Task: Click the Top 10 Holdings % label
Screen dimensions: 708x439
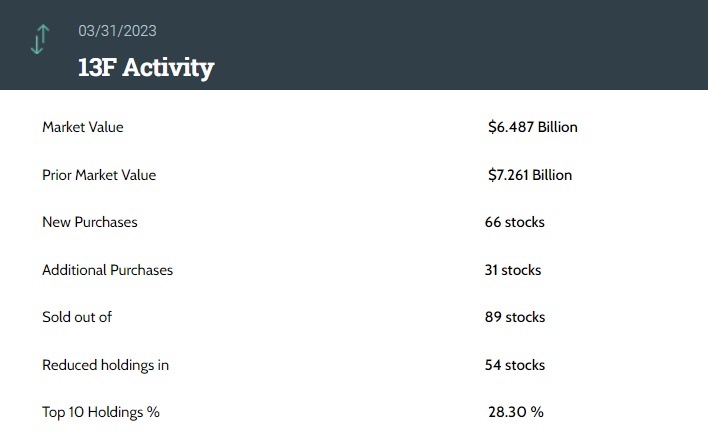Action: click(101, 412)
